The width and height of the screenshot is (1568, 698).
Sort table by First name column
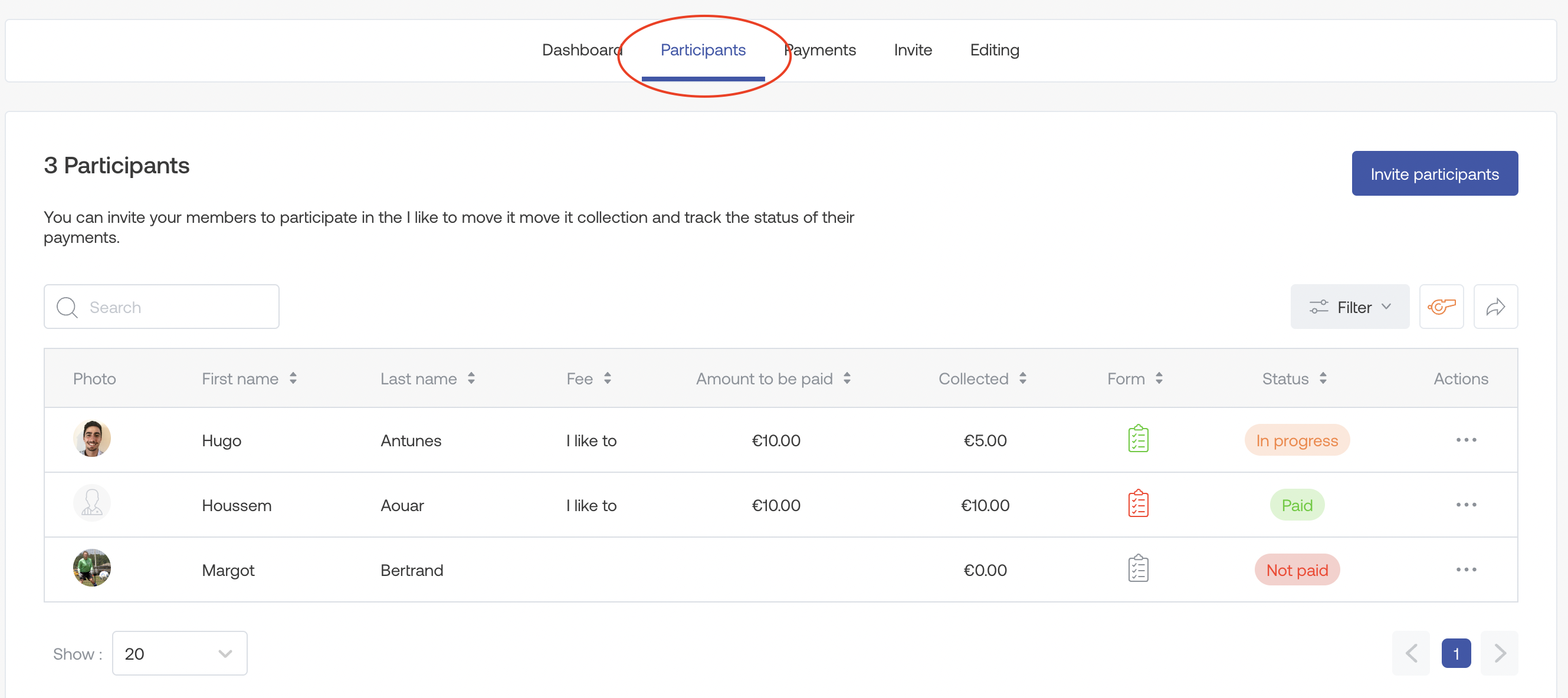point(293,378)
